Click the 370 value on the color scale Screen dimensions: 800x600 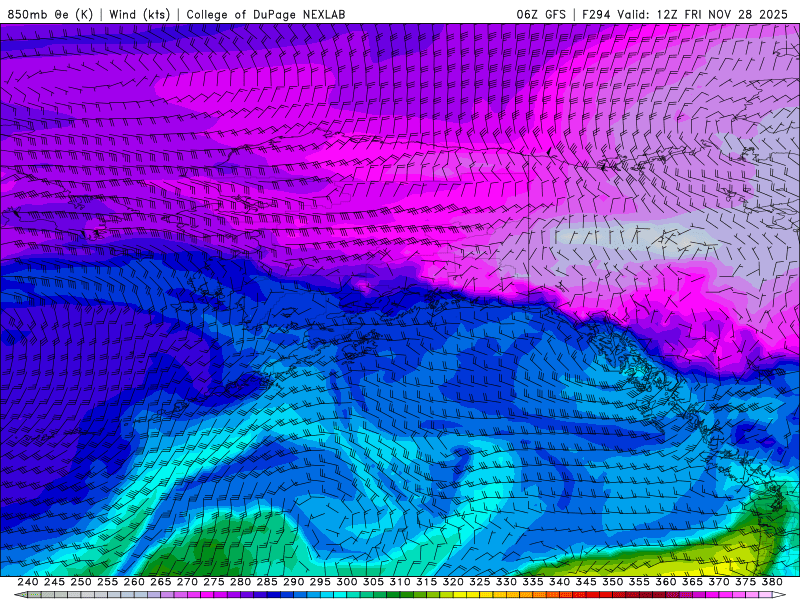718,582
